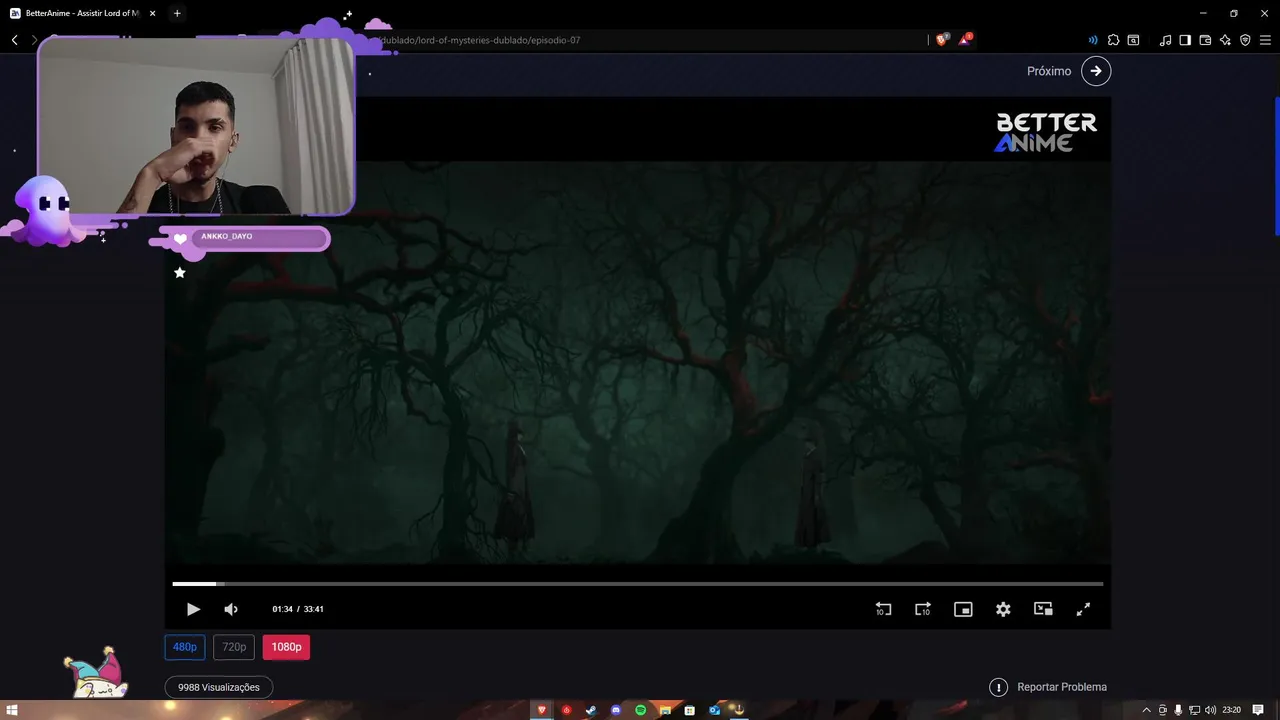Report a problem with the video
This screenshot has width=1280, height=720.
click(1048, 687)
